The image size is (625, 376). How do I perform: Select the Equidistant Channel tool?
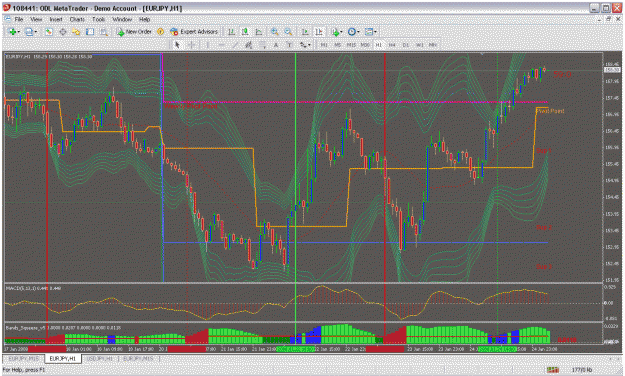tap(248, 45)
